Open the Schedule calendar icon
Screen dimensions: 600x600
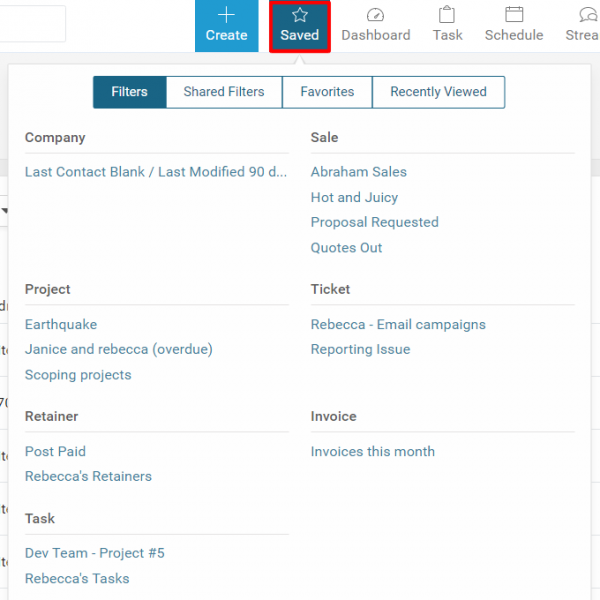coord(514,15)
